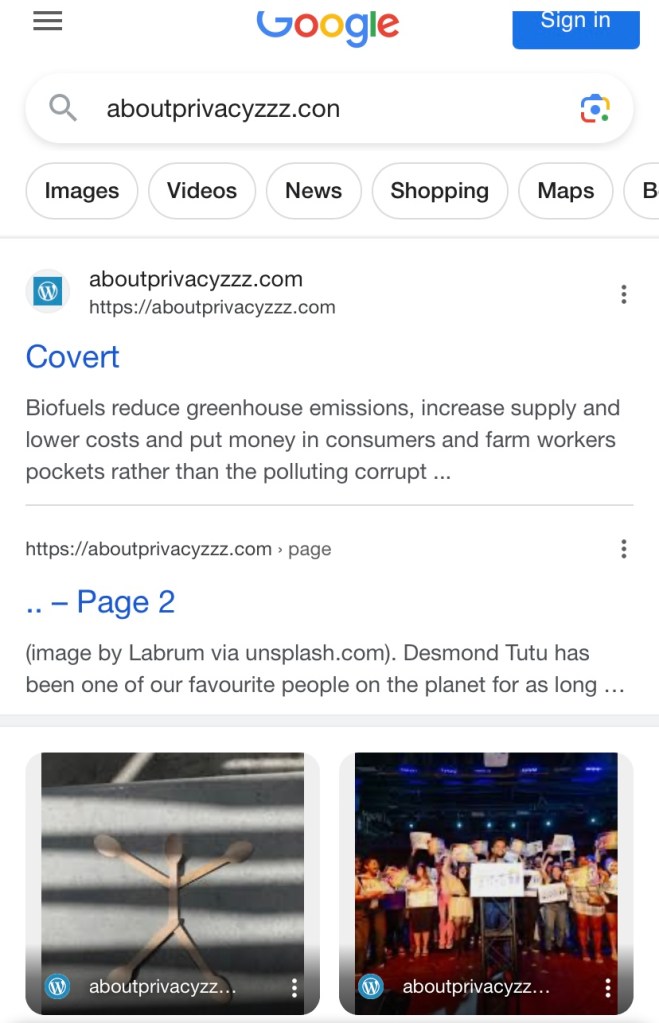The height and width of the screenshot is (1023, 659).
Task: Open options on the wooden spoons image card
Action: click(294, 988)
